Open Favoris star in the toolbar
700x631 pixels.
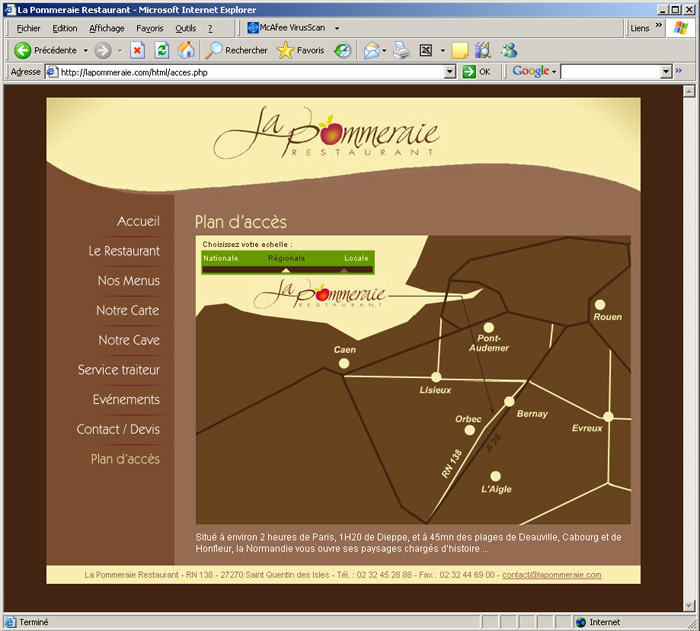coord(300,50)
